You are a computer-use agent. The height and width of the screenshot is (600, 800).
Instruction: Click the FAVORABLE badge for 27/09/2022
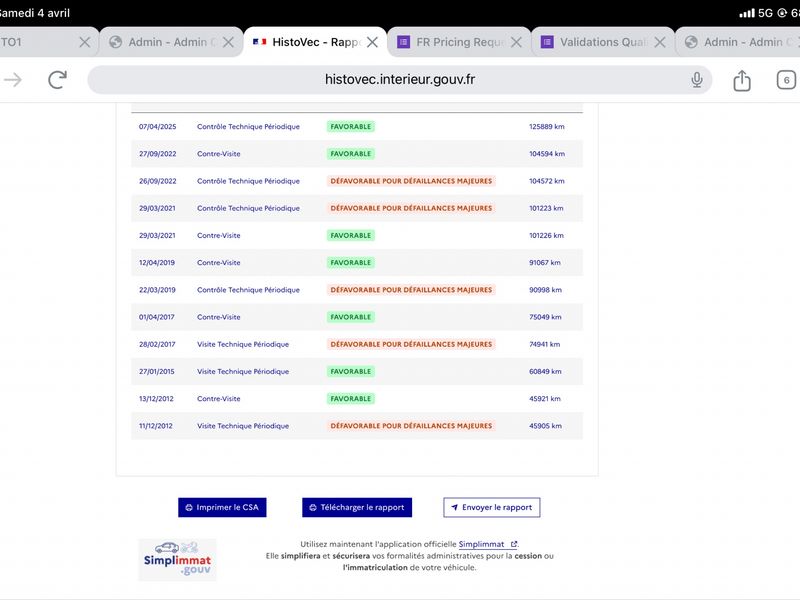tap(351, 154)
